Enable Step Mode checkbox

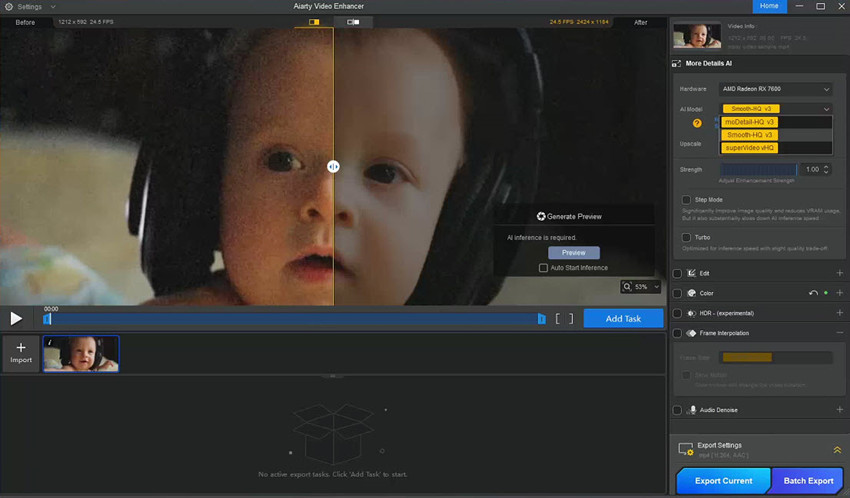coord(686,200)
